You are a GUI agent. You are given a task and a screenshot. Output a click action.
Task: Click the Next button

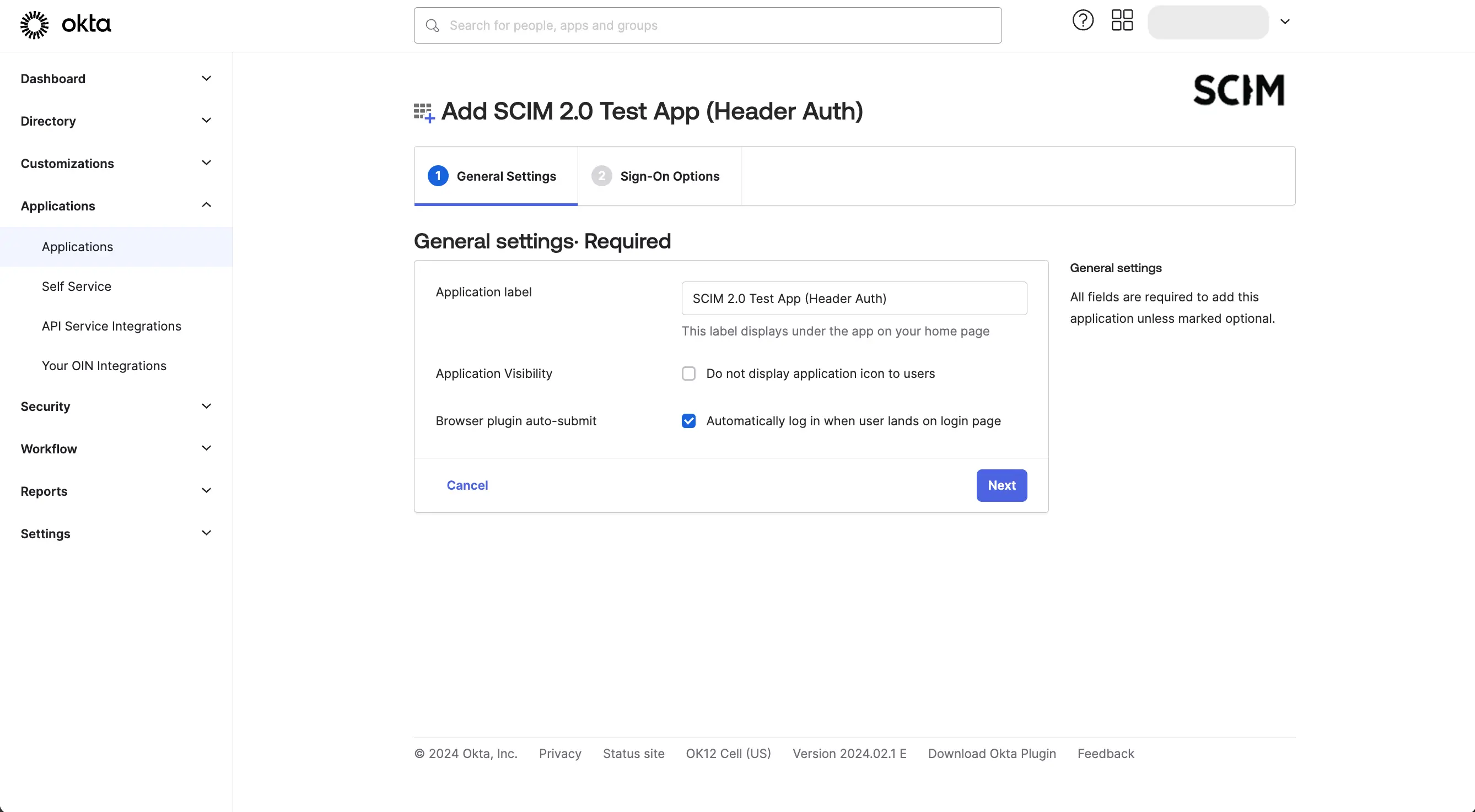tap(1001, 485)
